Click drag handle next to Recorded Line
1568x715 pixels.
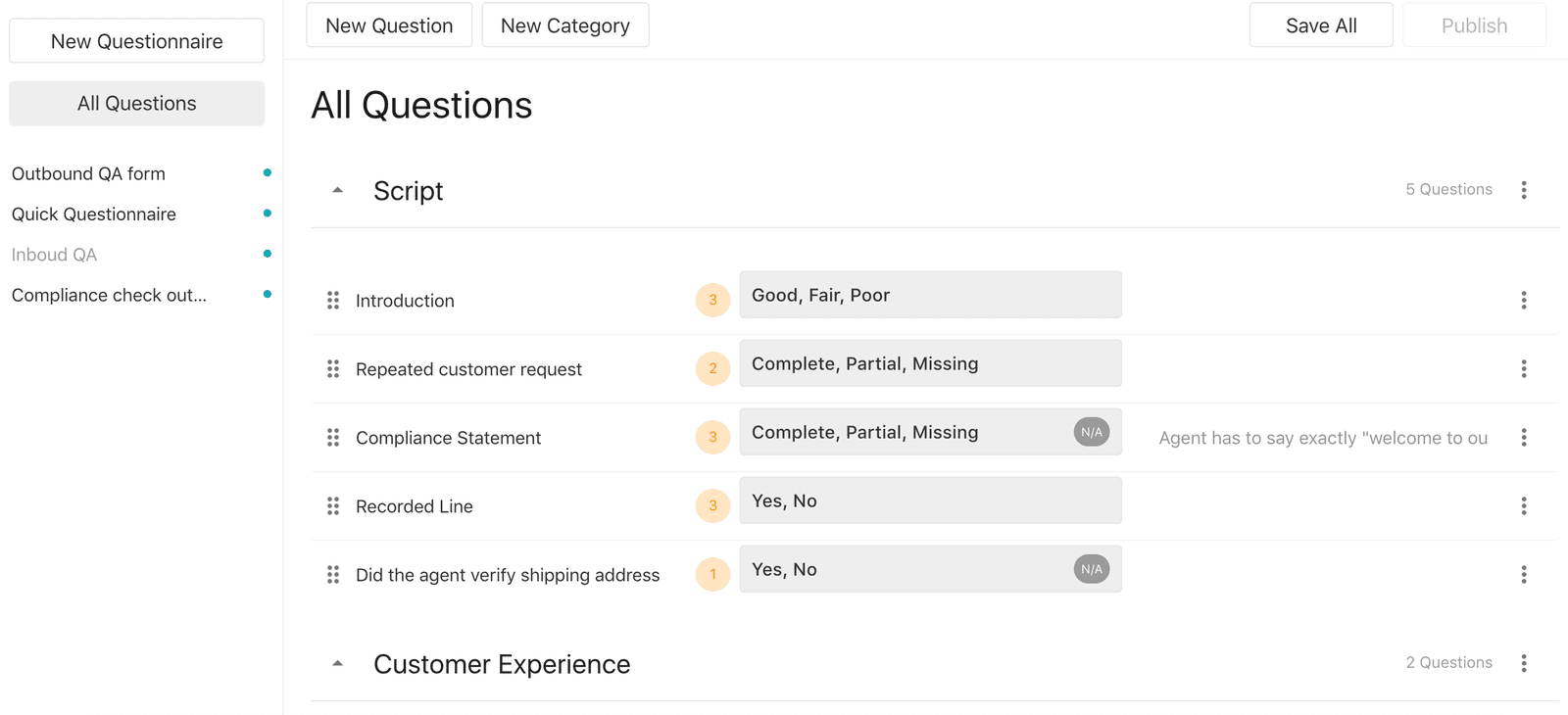point(333,506)
